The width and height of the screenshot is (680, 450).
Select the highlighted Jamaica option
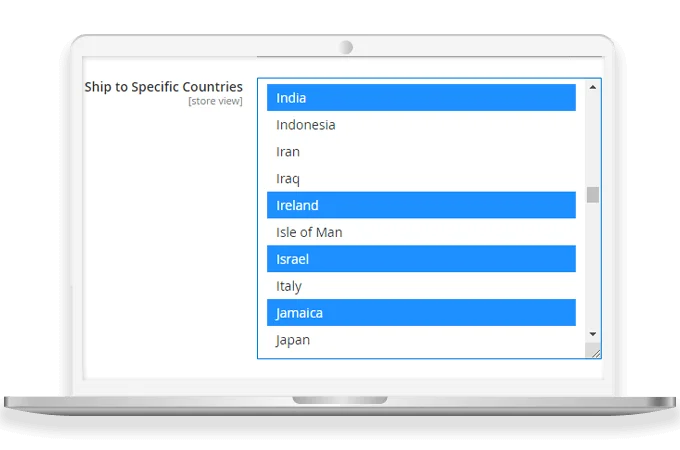(420, 313)
